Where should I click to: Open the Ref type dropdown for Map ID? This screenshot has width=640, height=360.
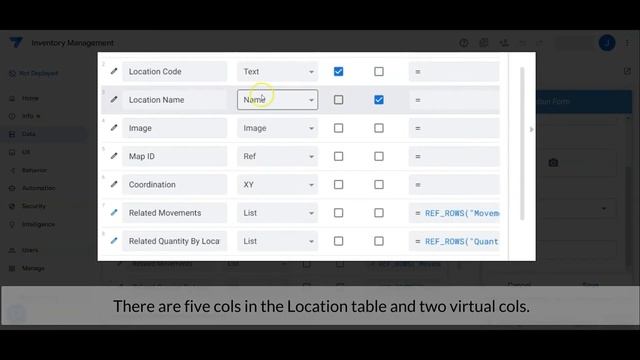tap(278, 156)
